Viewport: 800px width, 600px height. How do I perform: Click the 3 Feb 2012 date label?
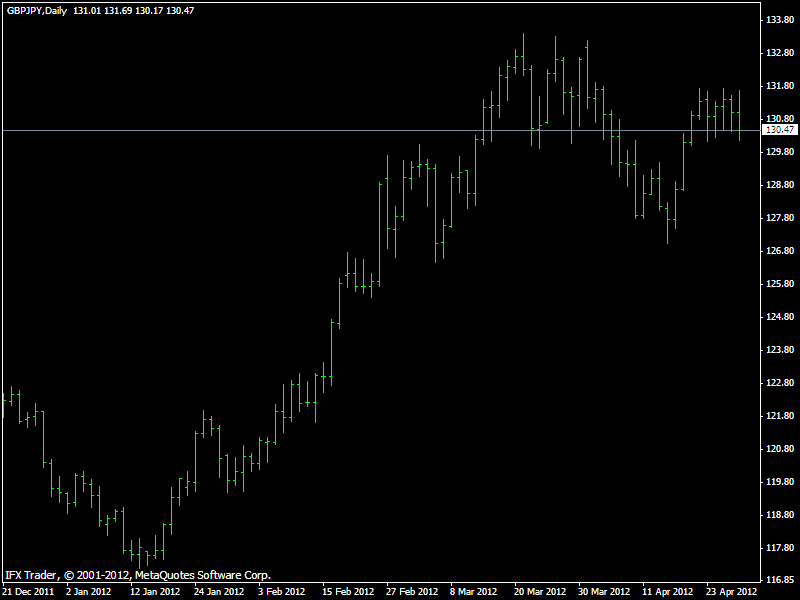(x=281, y=592)
